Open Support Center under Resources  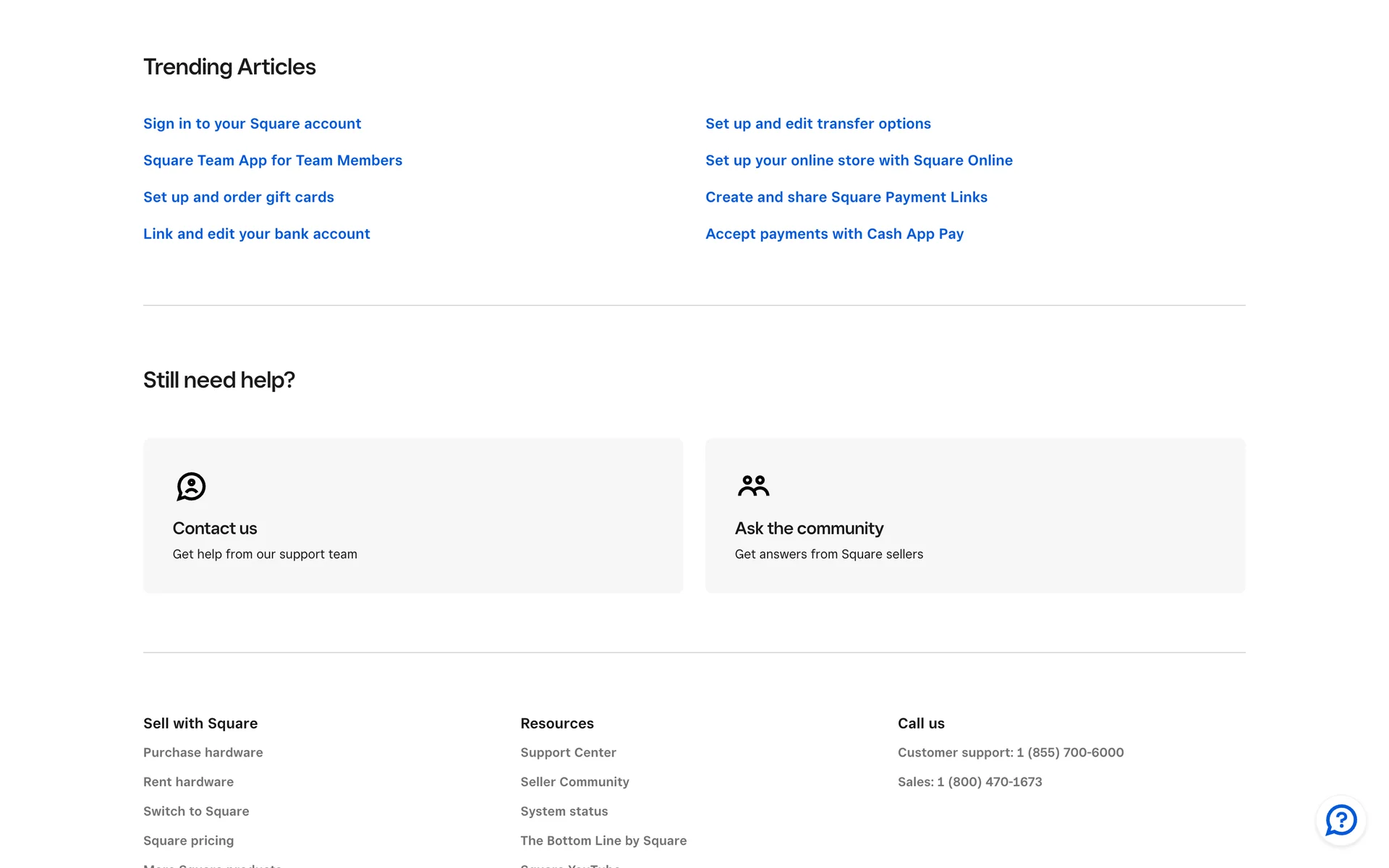click(x=568, y=752)
